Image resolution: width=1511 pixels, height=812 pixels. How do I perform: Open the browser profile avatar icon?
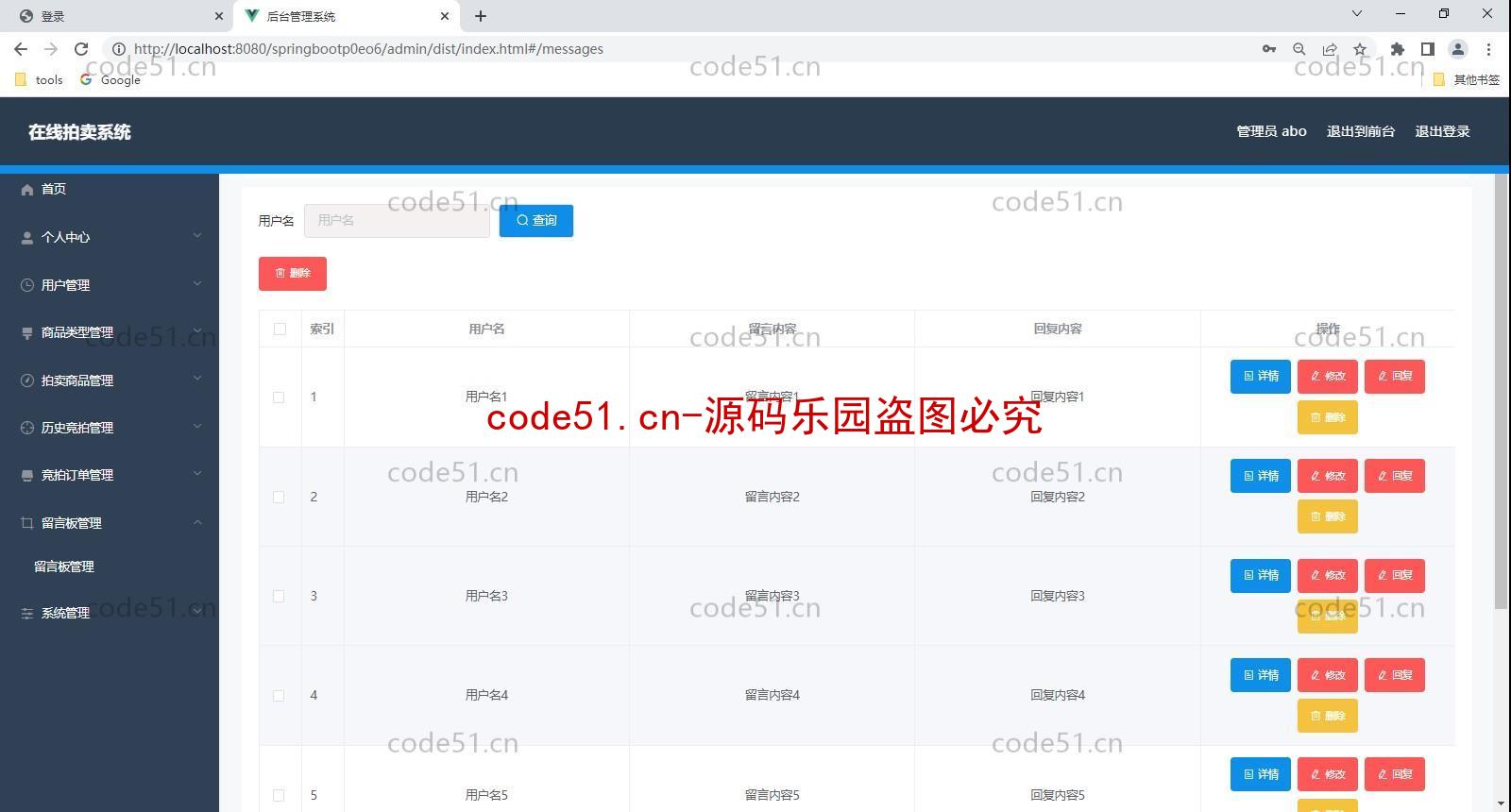(x=1458, y=49)
